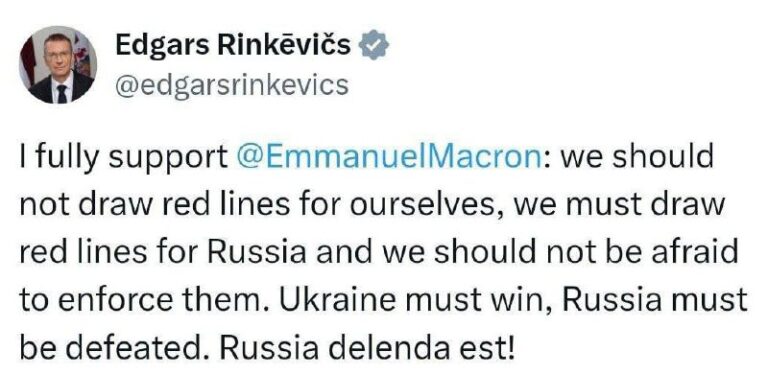Open the @EmmanuelMacron mention link
This screenshot has height=375, width=768.
click(391, 157)
